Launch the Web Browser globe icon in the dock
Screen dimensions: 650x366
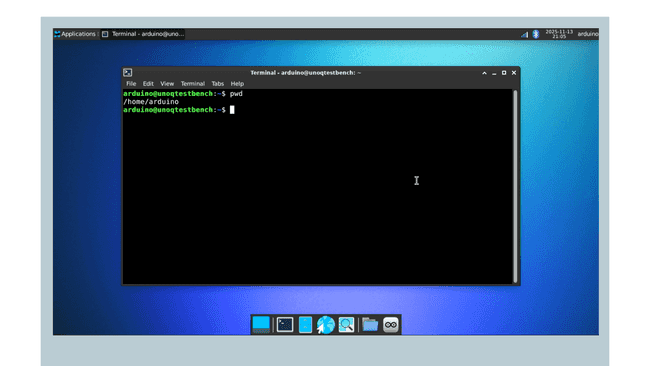[326, 325]
